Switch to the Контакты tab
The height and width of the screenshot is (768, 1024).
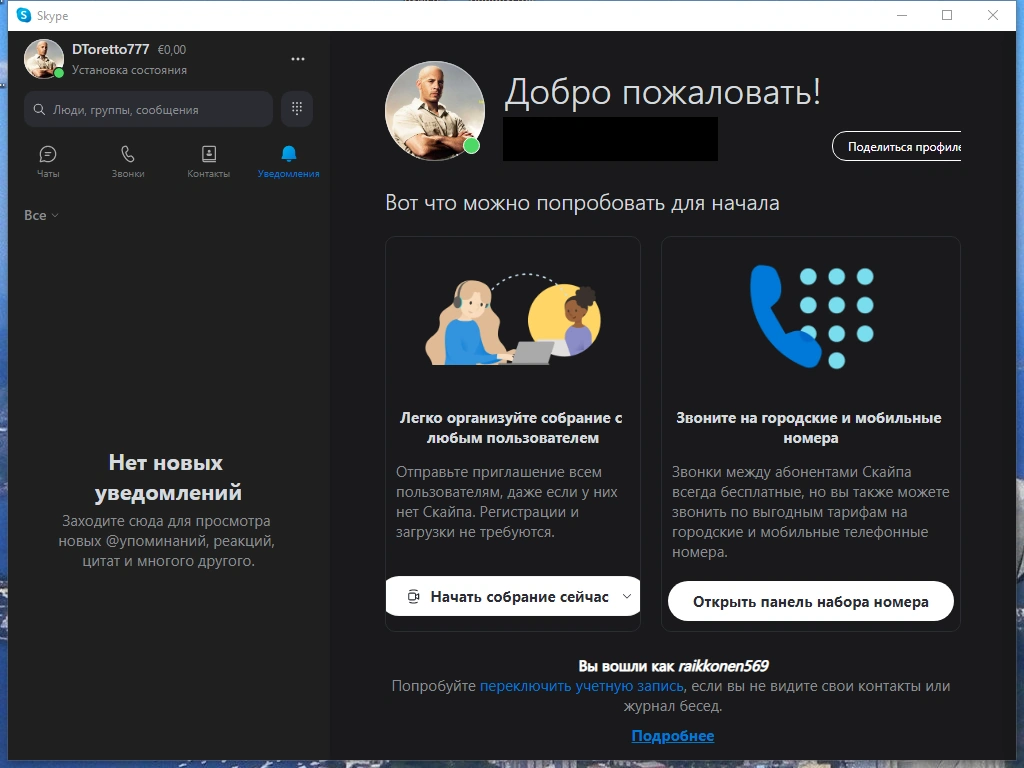(x=208, y=161)
